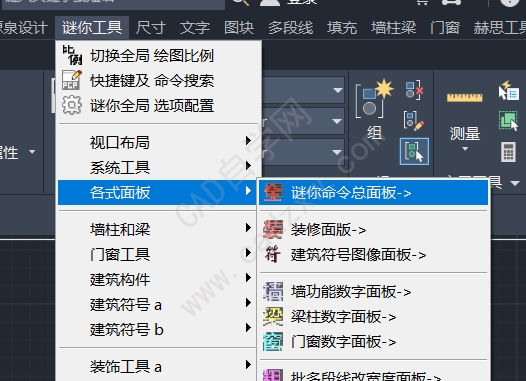This screenshot has height=381, width=526.
Task: Expand the 系统工具 submenu
Action: click(x=158, y=167)
